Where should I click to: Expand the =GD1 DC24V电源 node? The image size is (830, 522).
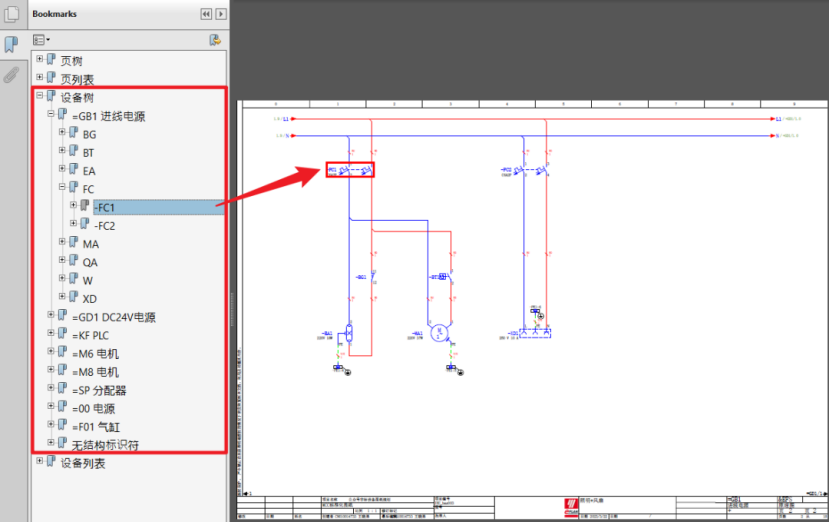(51, 314)
